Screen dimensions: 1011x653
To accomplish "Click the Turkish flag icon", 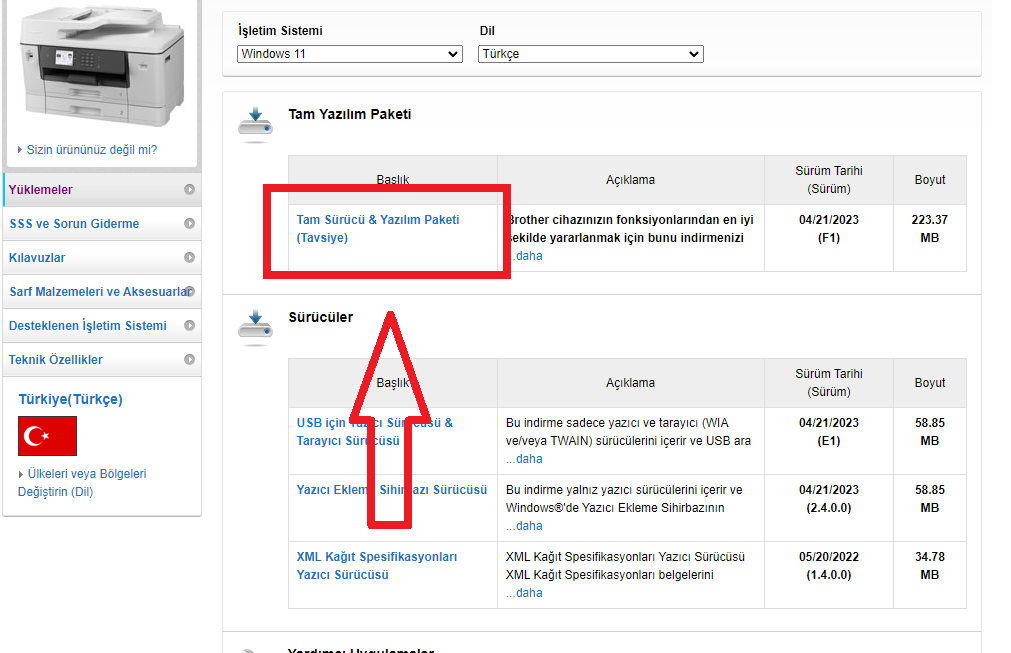I will point(47,436).
